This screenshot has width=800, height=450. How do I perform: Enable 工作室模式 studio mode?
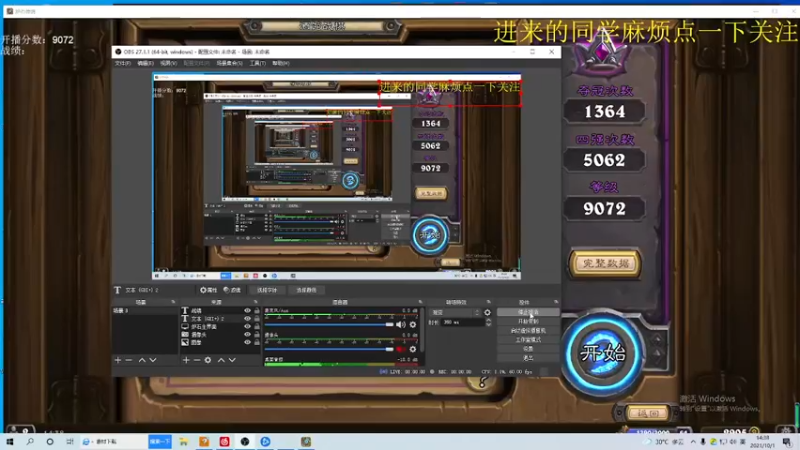528,340
